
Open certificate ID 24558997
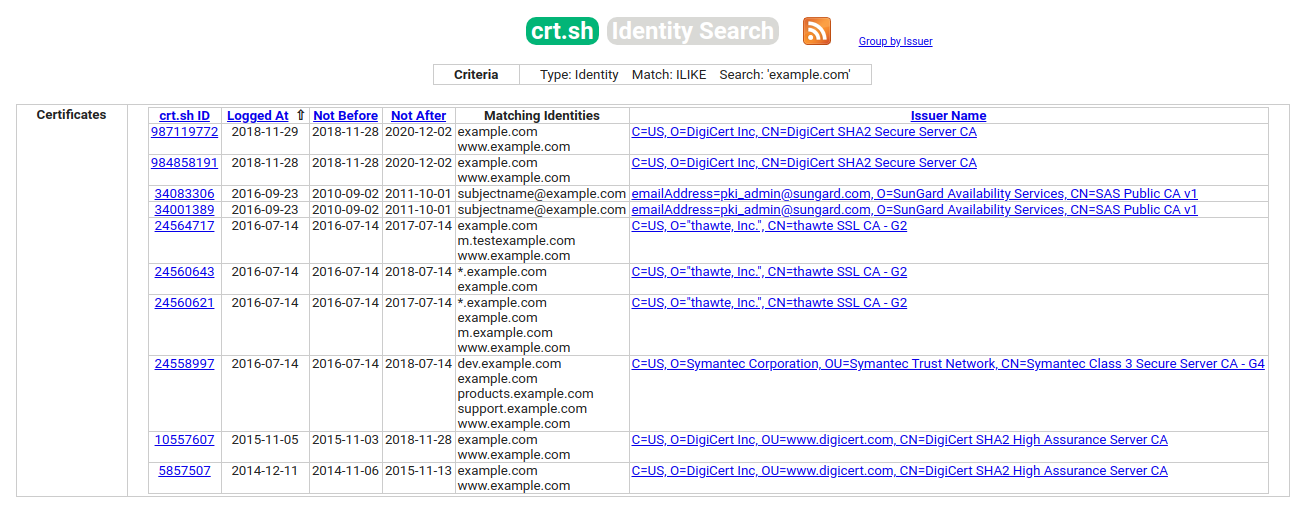(x=184, y=364)
